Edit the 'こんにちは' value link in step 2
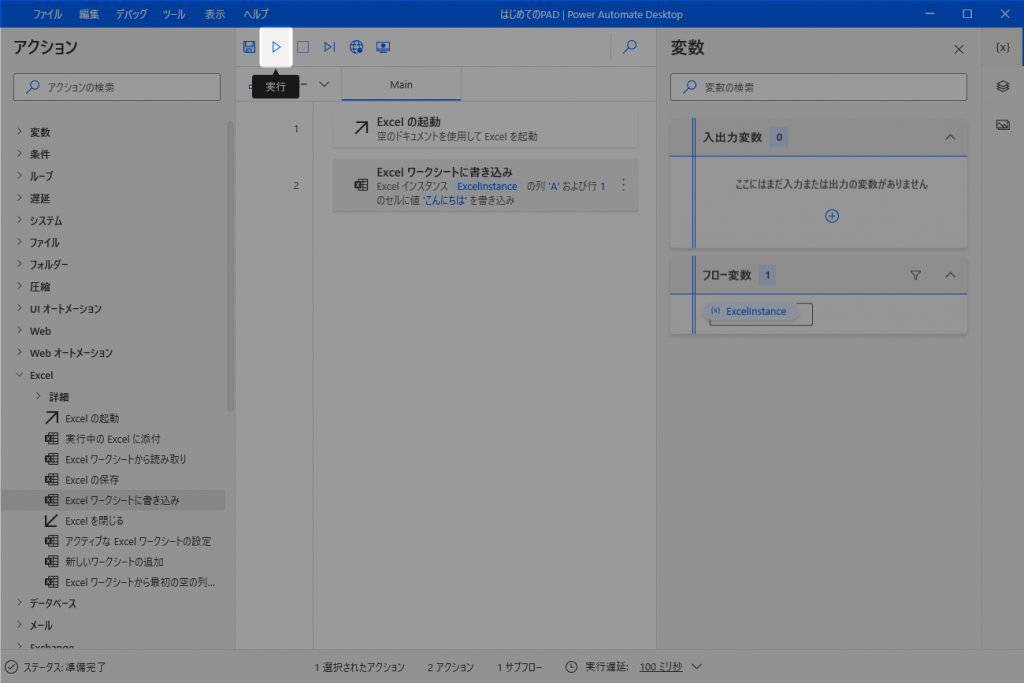The height and width of the screenshot is (683, 1024). click(x=445, y=200)
